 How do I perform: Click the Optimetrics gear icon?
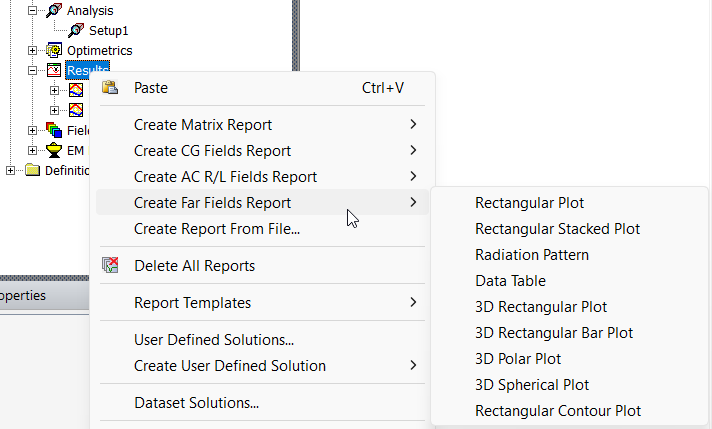click(x=54, y=50)
